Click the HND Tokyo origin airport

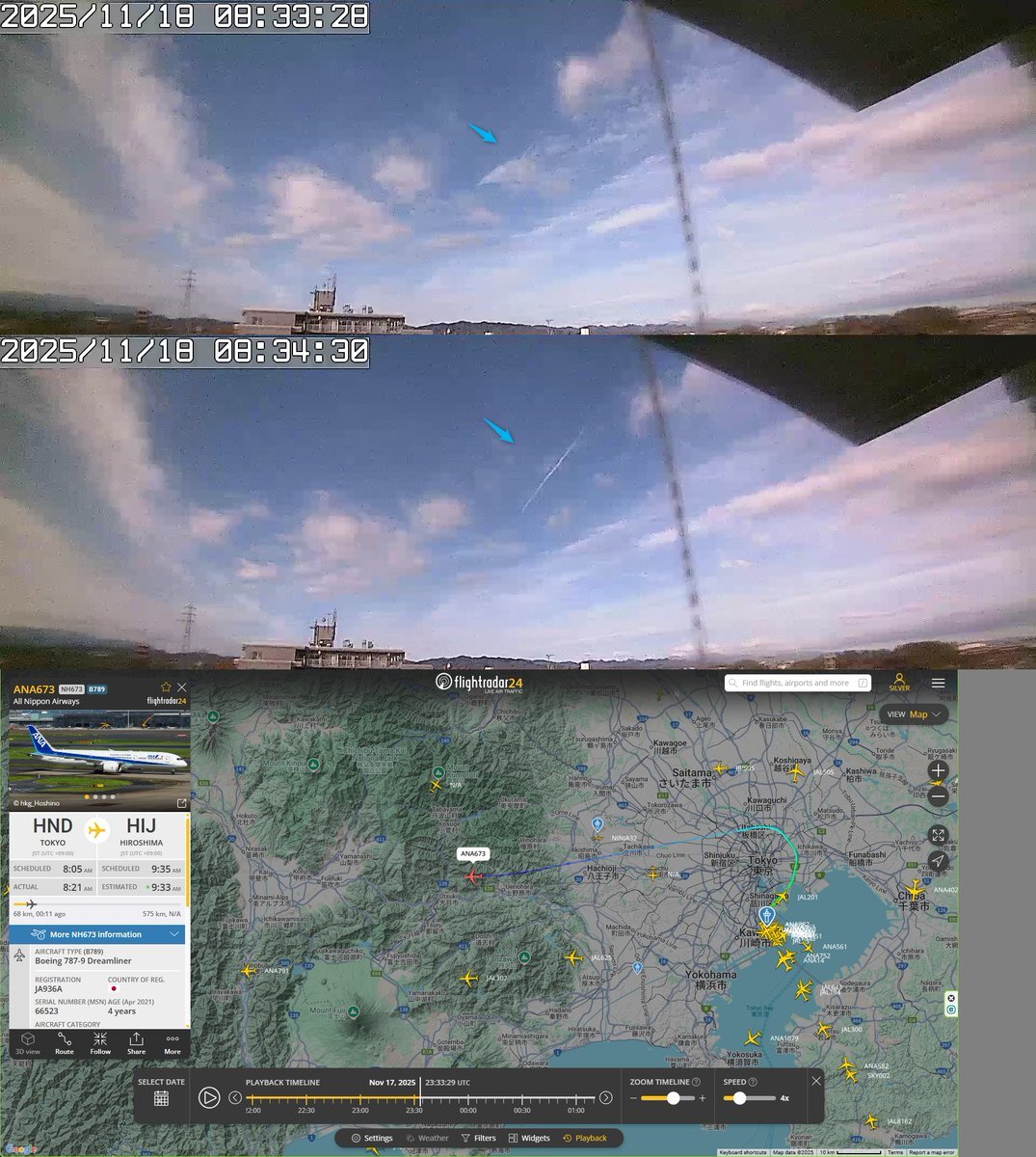(x=52, y=835)
